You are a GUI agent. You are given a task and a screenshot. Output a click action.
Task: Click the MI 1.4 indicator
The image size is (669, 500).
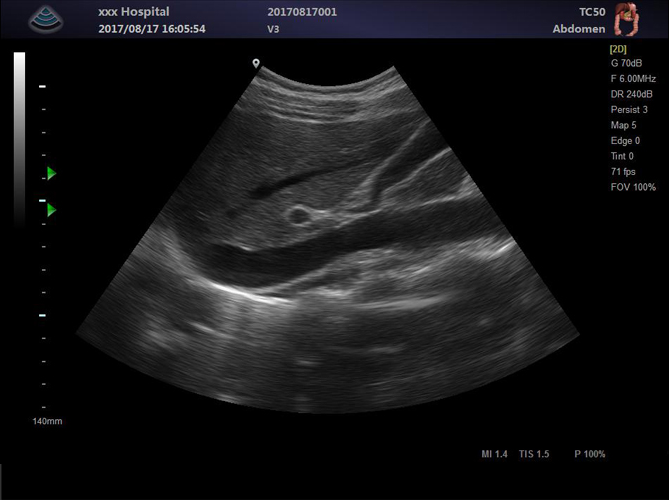(494, 454)
